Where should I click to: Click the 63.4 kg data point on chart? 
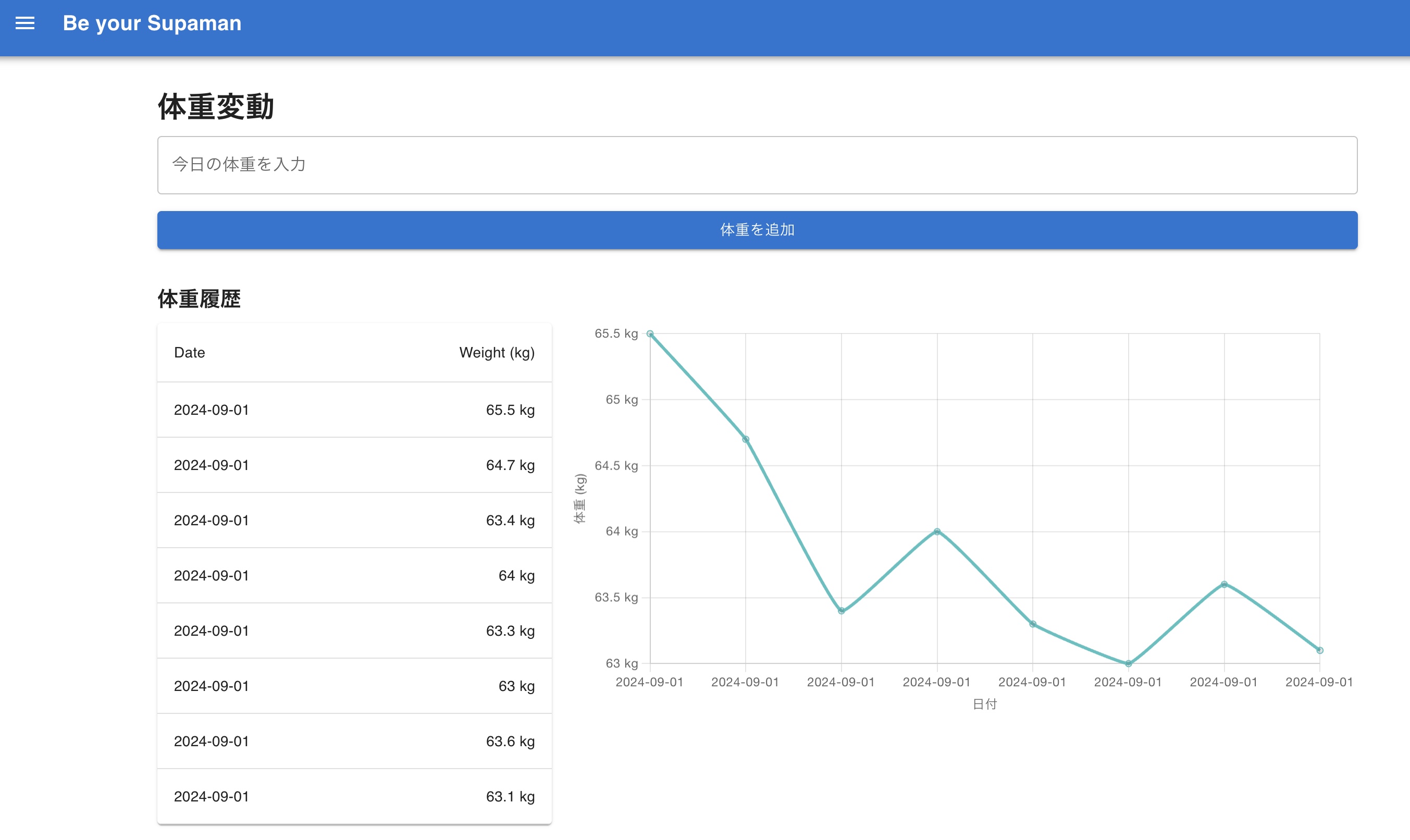pos(841,611)
